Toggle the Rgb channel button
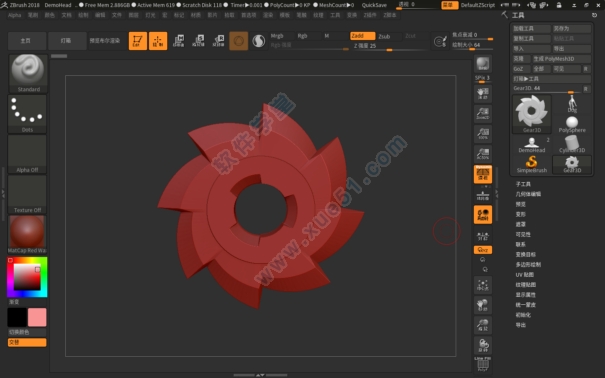Image resolution: width=605 pixels, height=378 pixels. point(309,36)
